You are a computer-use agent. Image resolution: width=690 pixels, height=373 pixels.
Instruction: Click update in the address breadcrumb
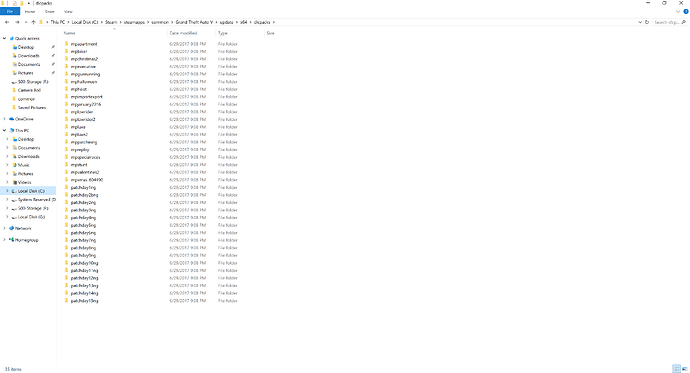click(x=226, y=22)
